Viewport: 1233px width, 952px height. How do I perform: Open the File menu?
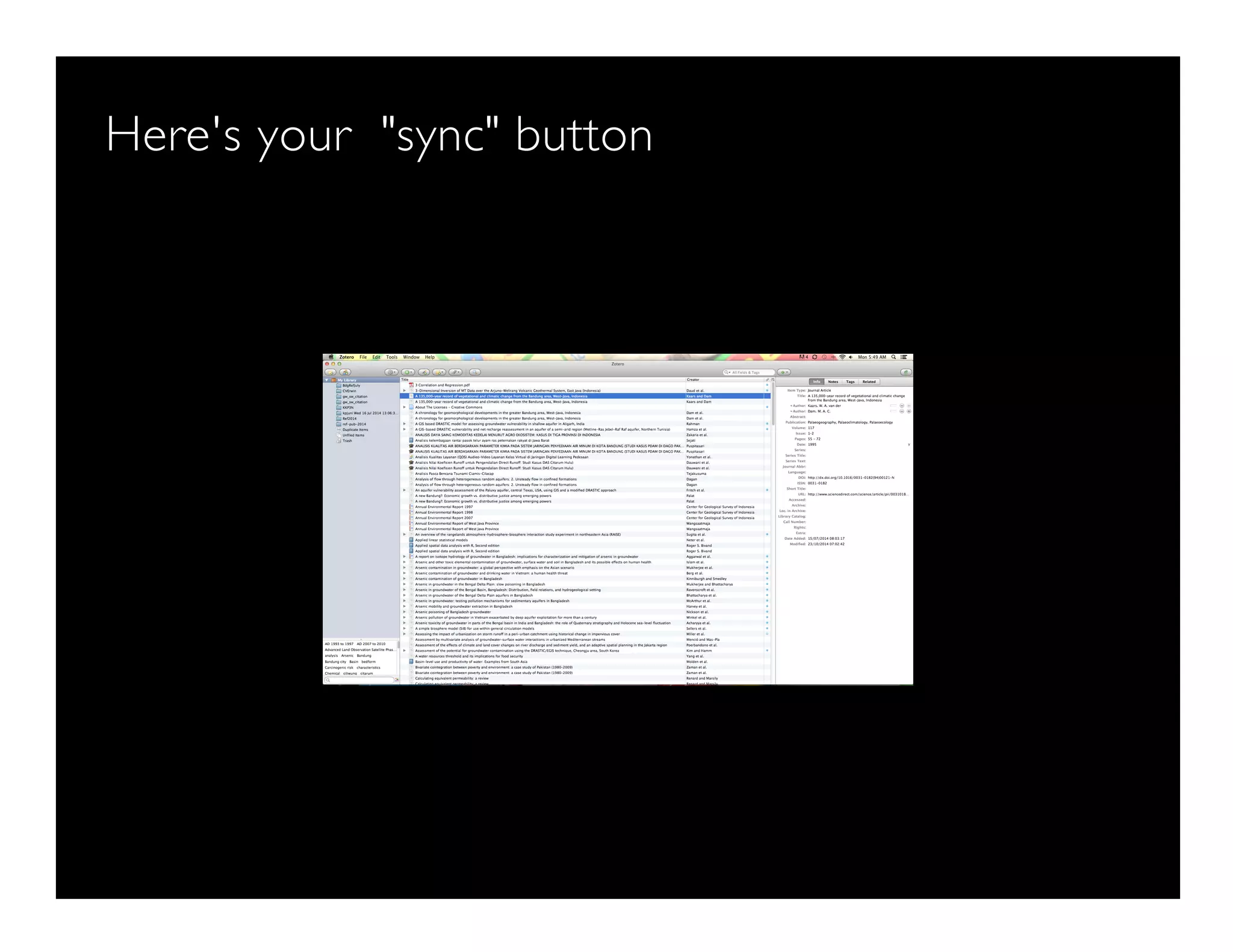[x=363, y=357]
